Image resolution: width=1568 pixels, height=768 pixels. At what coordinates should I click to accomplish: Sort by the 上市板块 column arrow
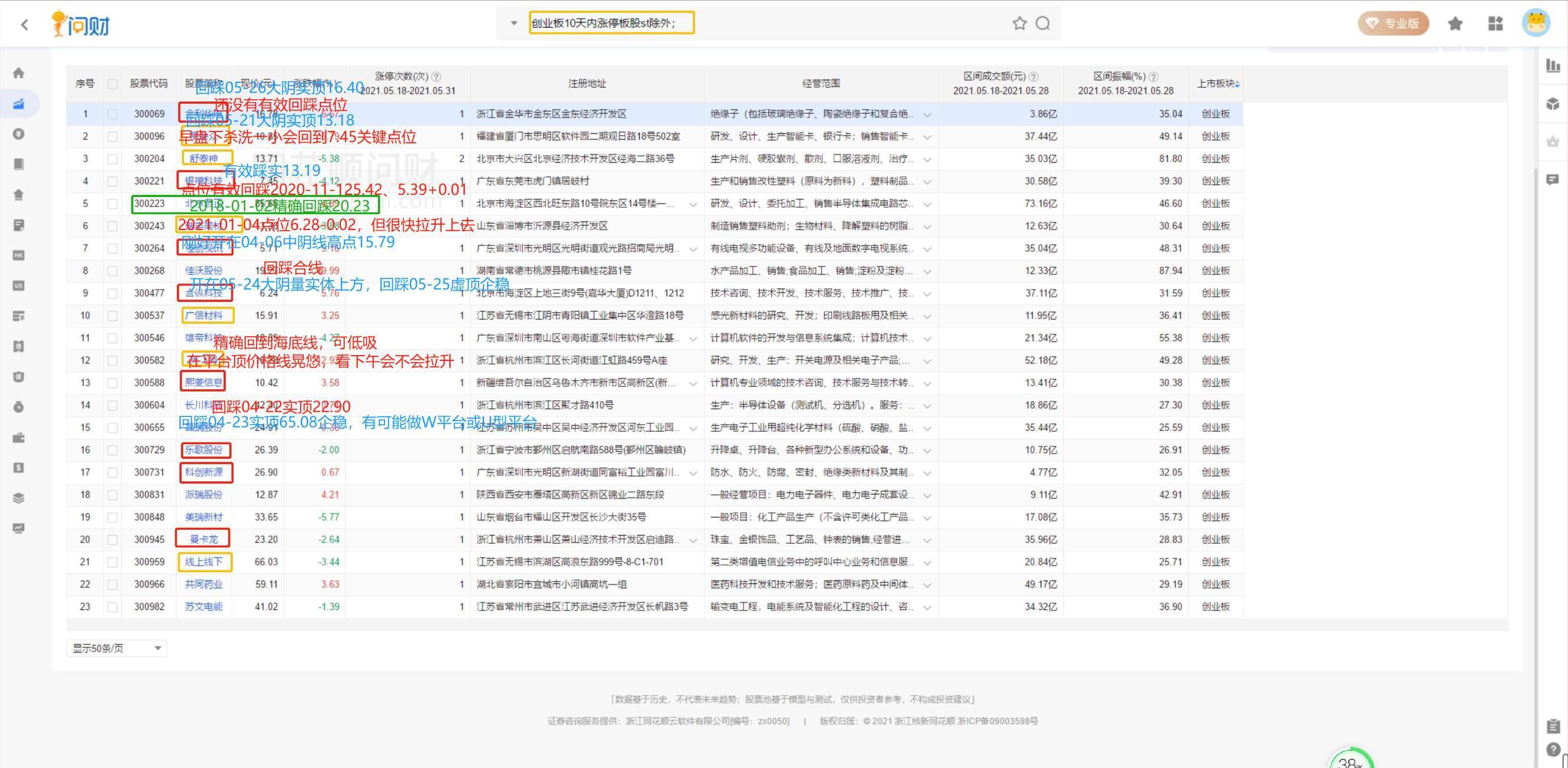tap(1238, 84)
